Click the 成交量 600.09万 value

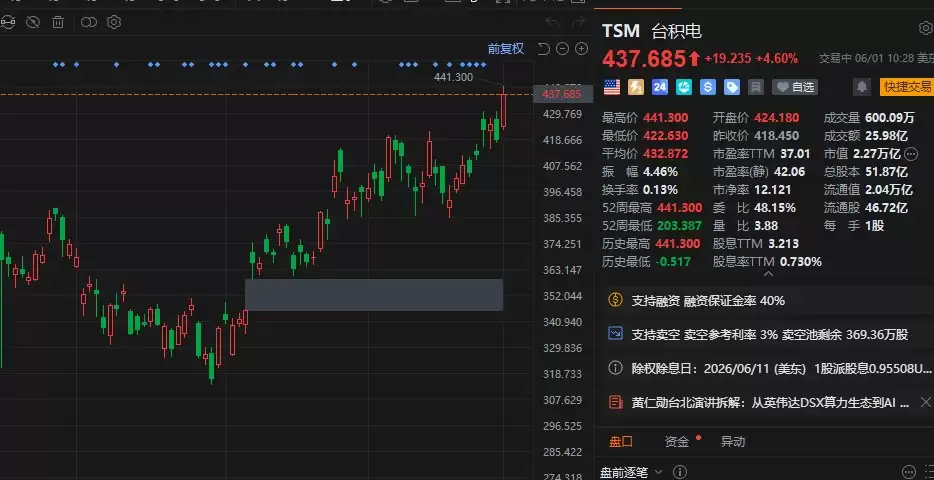click(888, 117)
